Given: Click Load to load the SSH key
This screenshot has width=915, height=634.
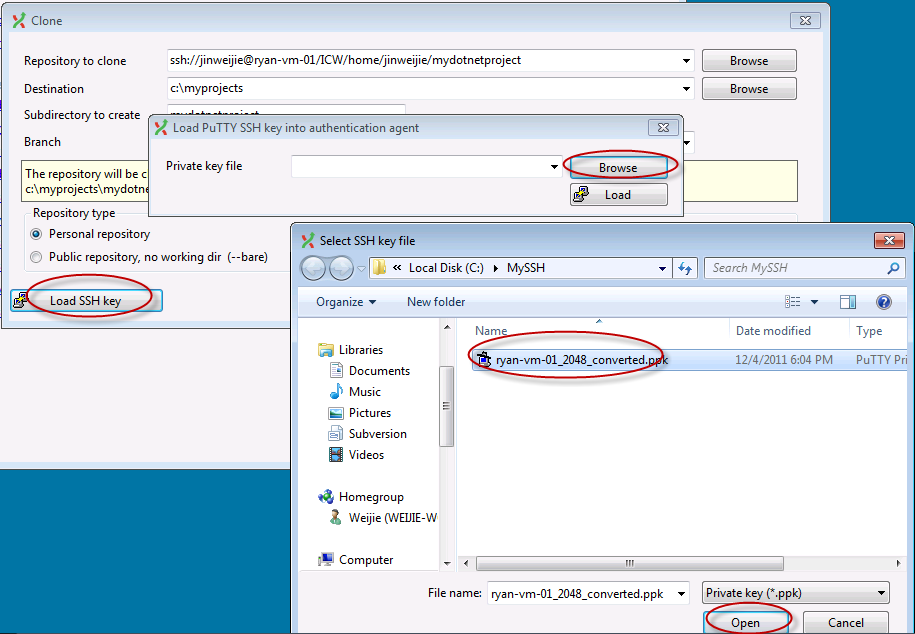Looking at the screenshot, I should 618,195.
